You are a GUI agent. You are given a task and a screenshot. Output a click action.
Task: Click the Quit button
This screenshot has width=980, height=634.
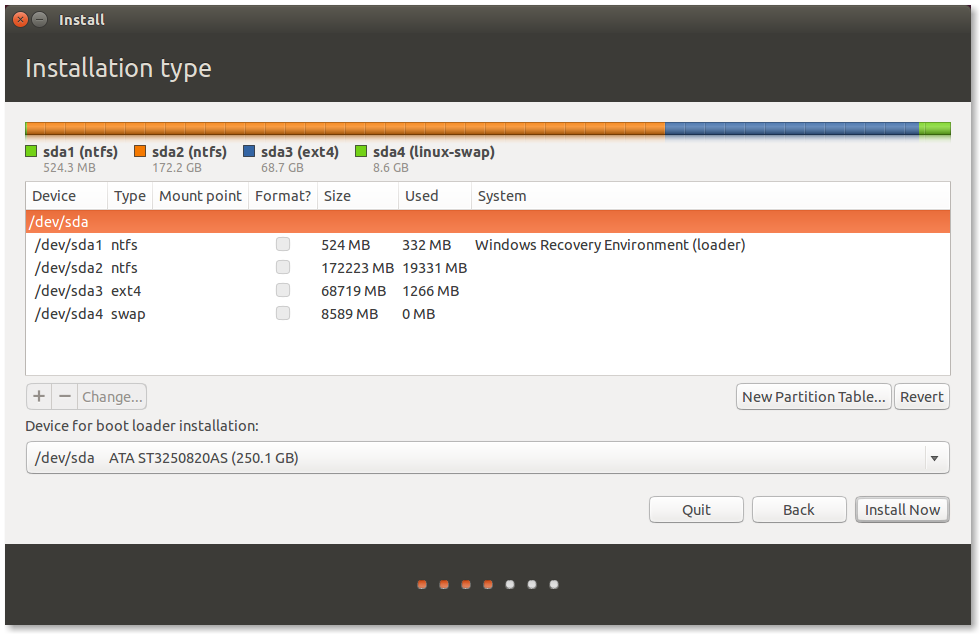(x=696, y=509)
